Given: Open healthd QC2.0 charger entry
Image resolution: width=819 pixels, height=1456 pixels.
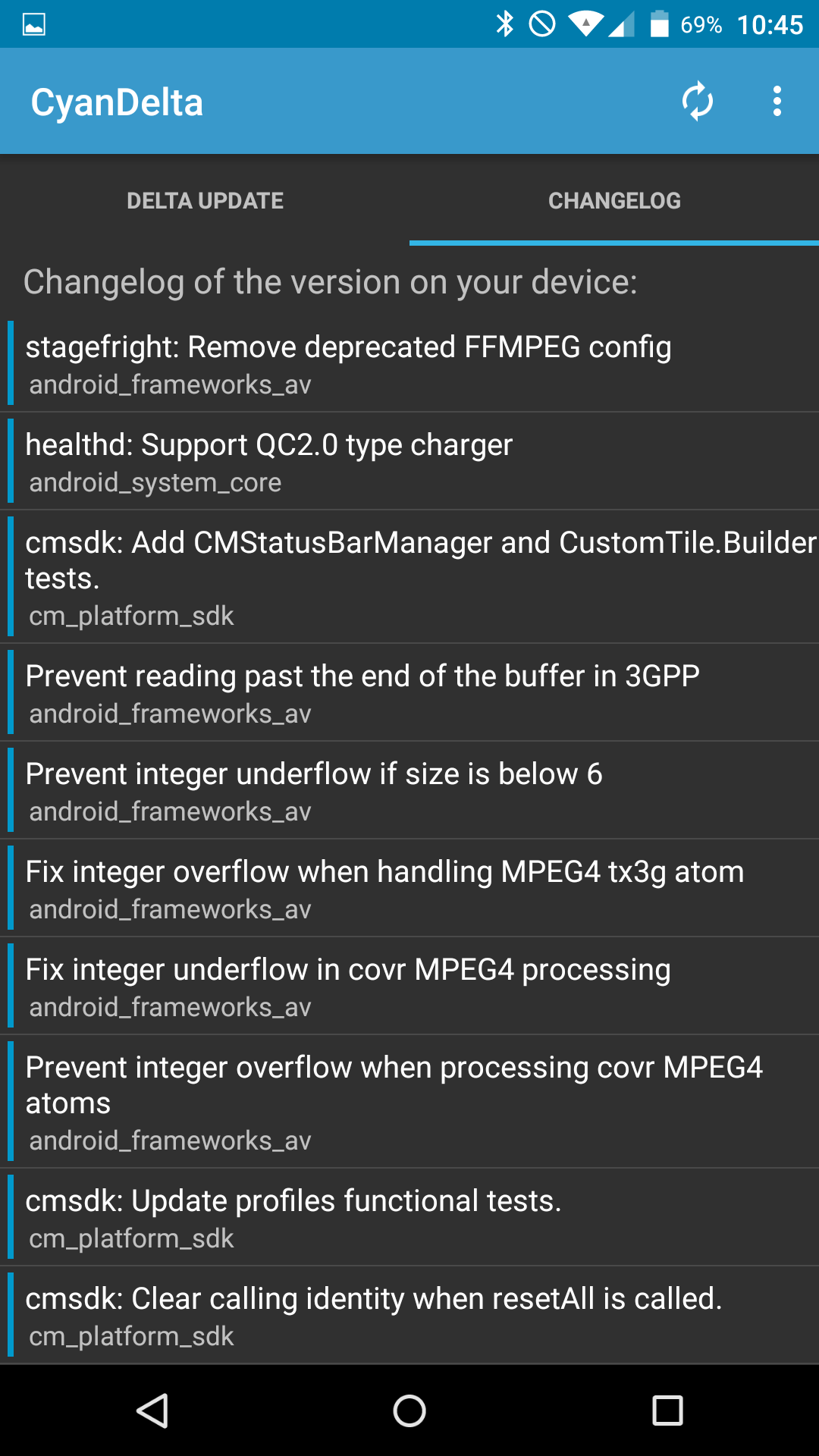Looking at the screenshot, I should pos(409,462).
